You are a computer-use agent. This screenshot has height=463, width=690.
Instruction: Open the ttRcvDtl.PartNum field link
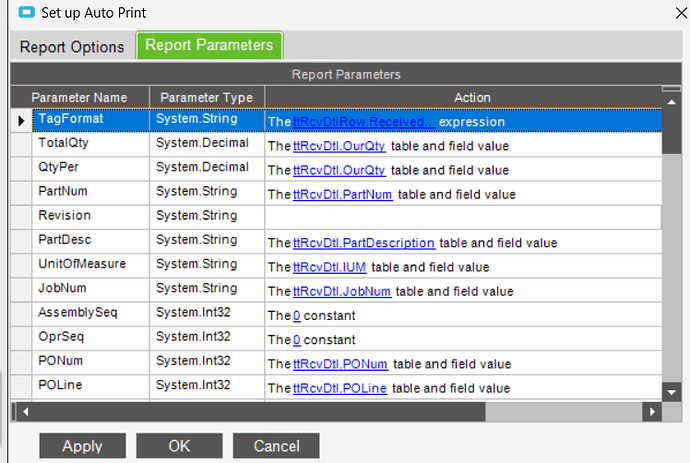click(342, 195)
